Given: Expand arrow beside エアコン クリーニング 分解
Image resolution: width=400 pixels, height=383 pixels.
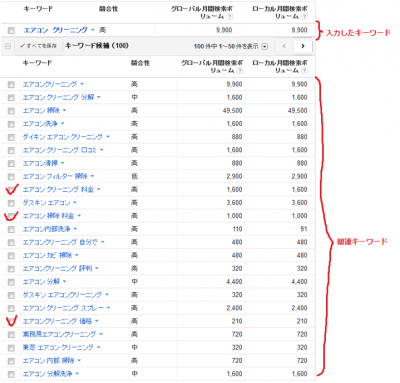Looking at the screenshot, I should point(99,97).
